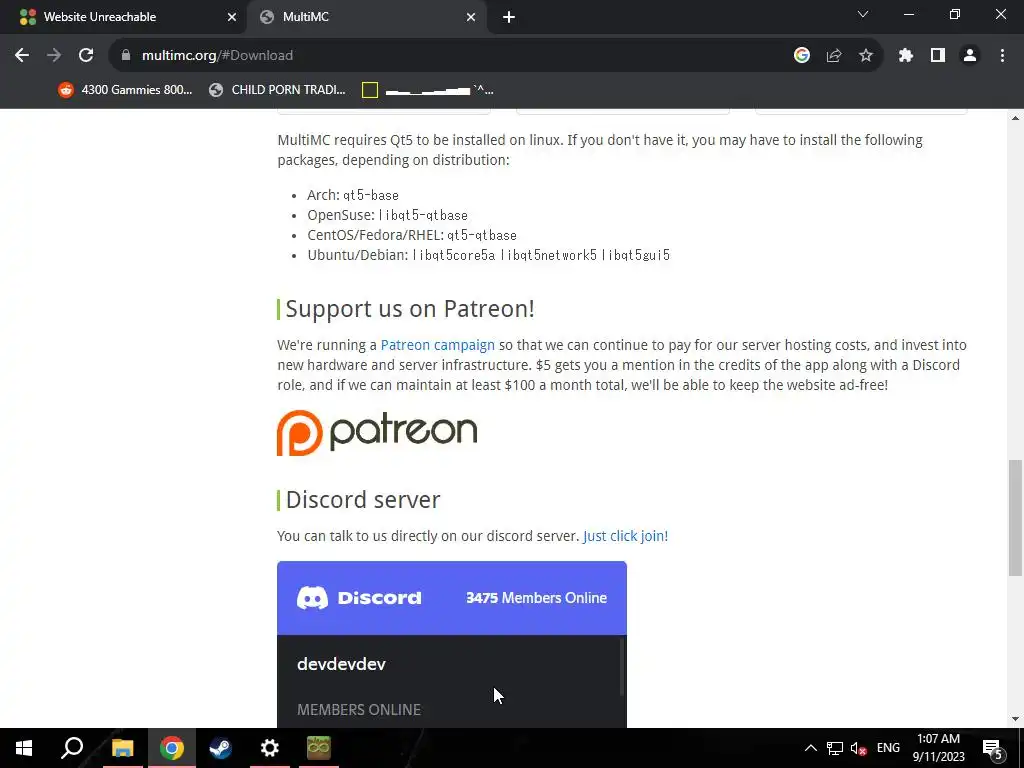This screenshot has width=1024, height=768.
Task: Click the Google icon in address bar
Action: coord(801,56)
